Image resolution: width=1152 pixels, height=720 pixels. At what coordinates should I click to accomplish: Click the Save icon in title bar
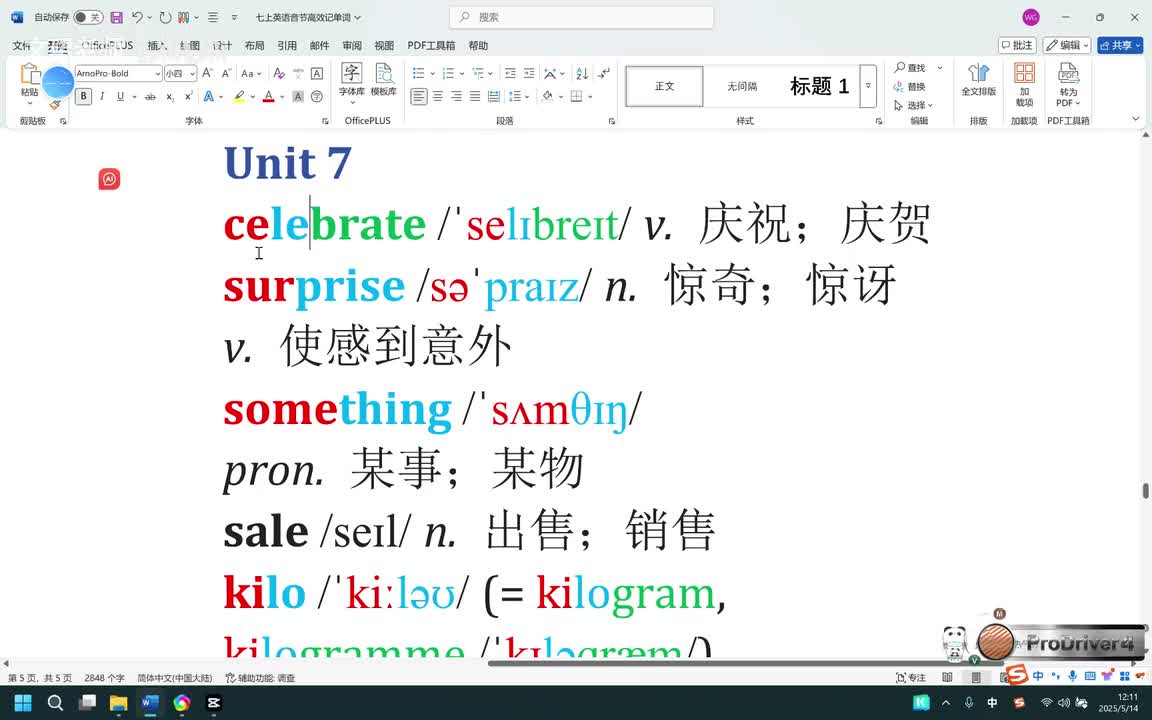(116, 17)
